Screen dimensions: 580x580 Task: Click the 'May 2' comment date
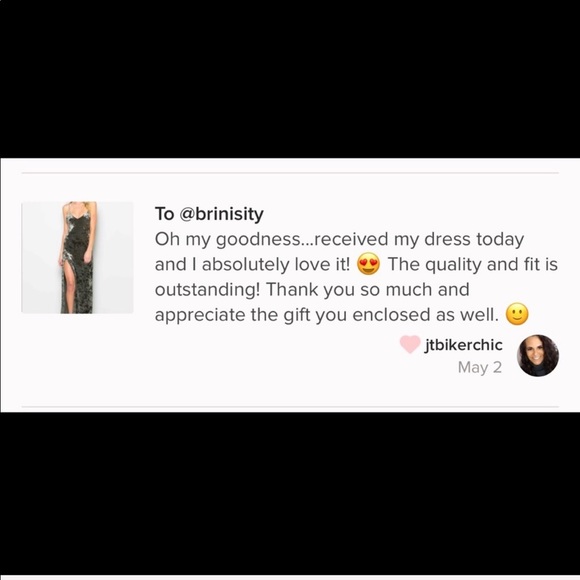(x=480, y=367)
